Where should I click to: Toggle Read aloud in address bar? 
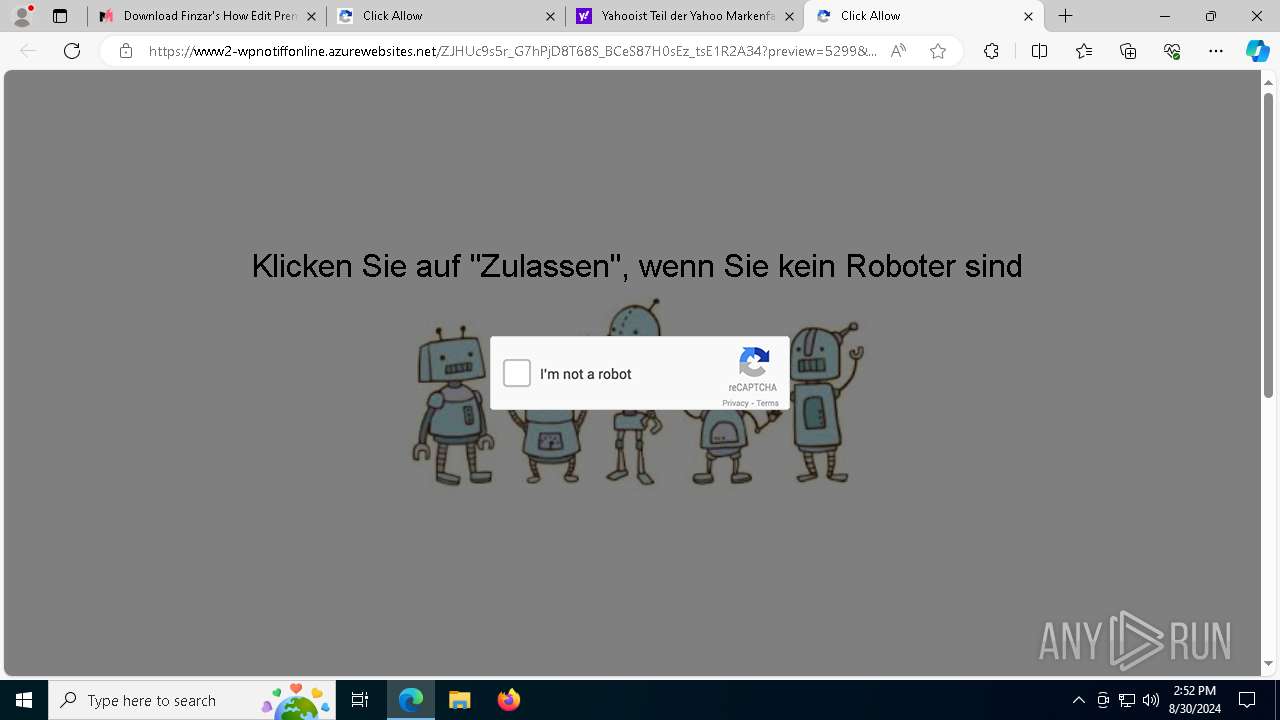[x=898, y=51]
